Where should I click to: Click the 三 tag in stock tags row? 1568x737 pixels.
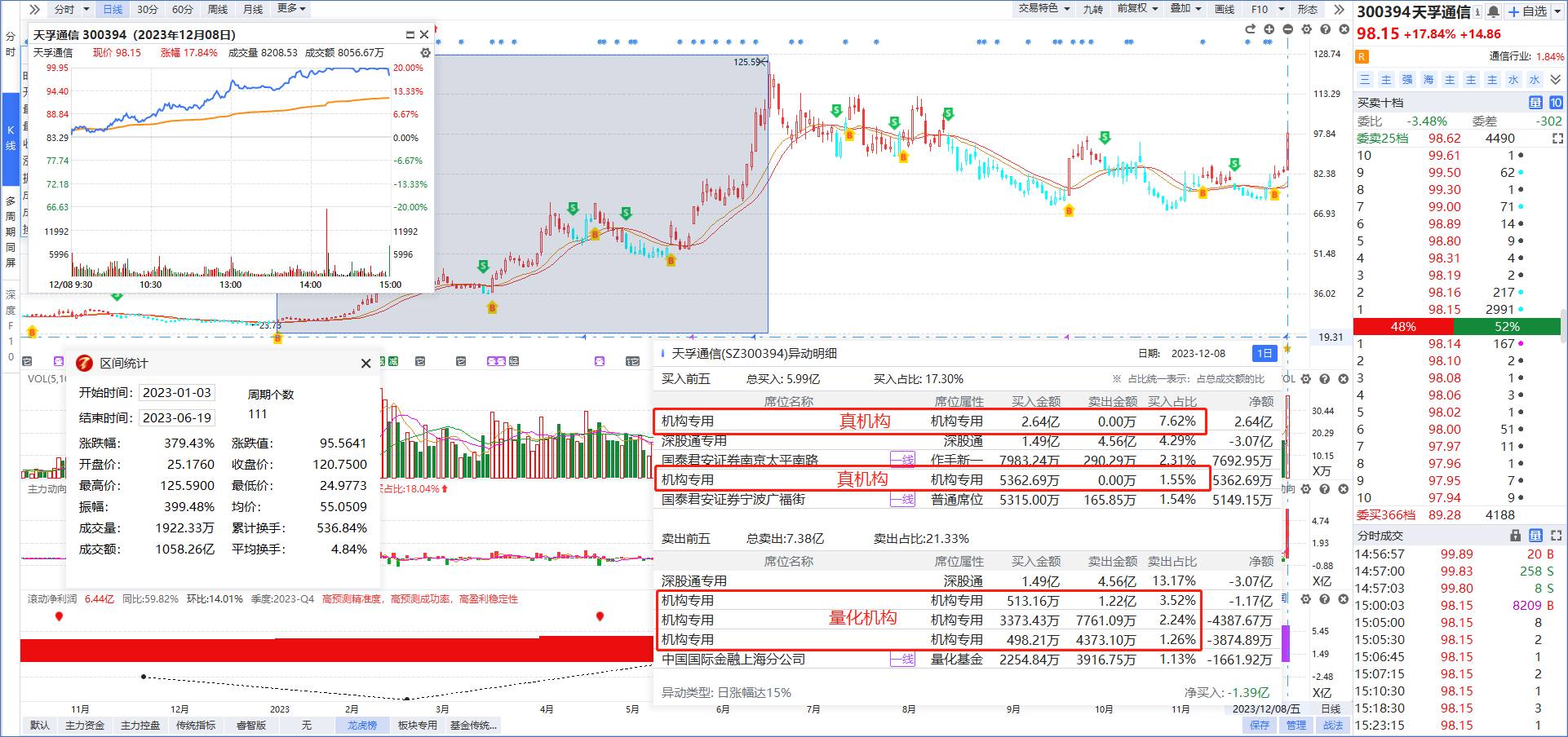coord(1365,80)
